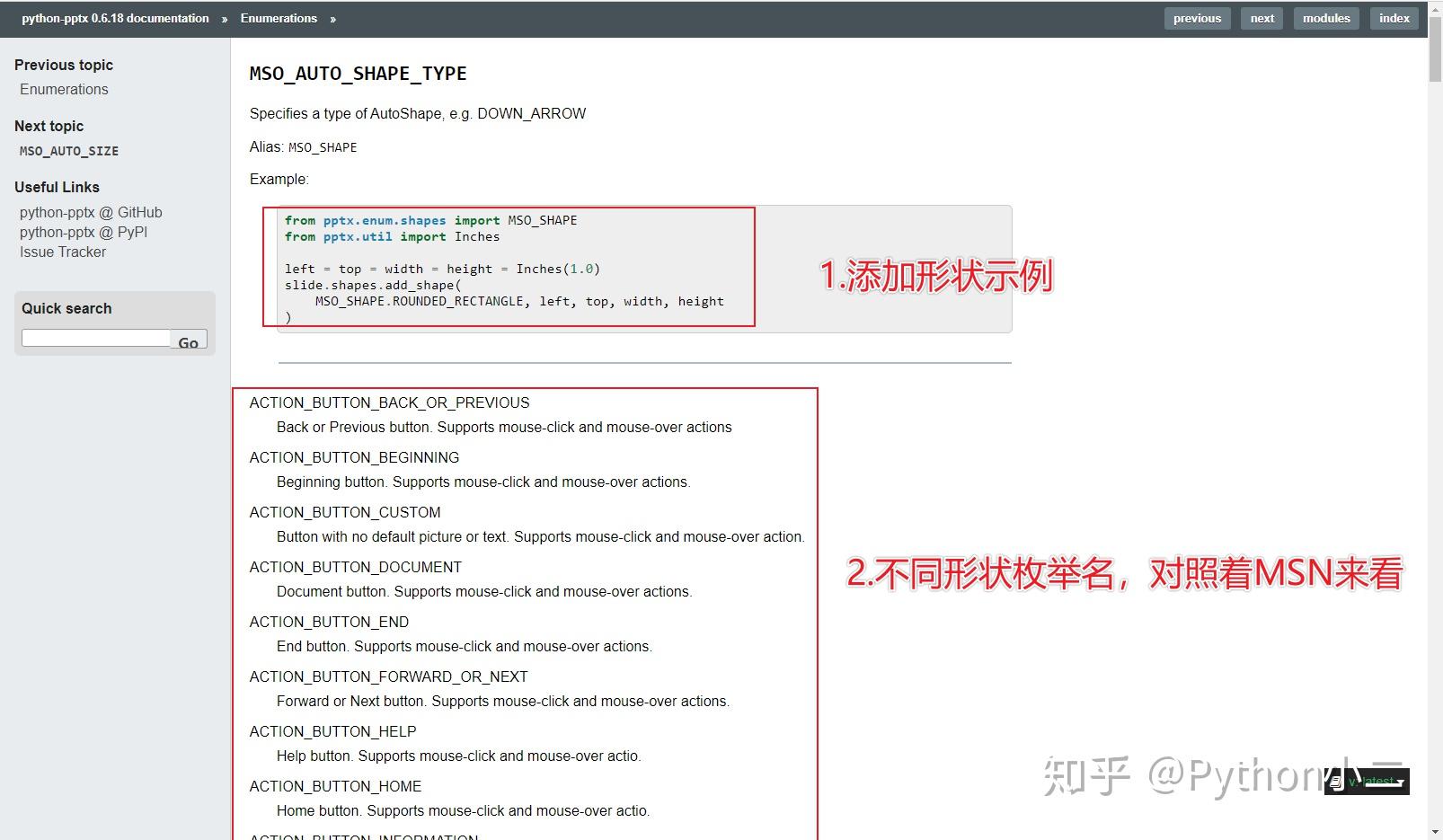Click the MSO_SHAPE alias text
The width and height of the screenshot is (1443, 840).
[322, 146]
